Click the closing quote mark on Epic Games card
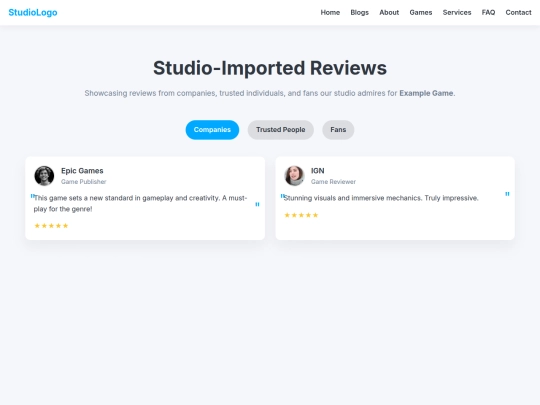Screen dimensions: 540x405 pos(257,205)
